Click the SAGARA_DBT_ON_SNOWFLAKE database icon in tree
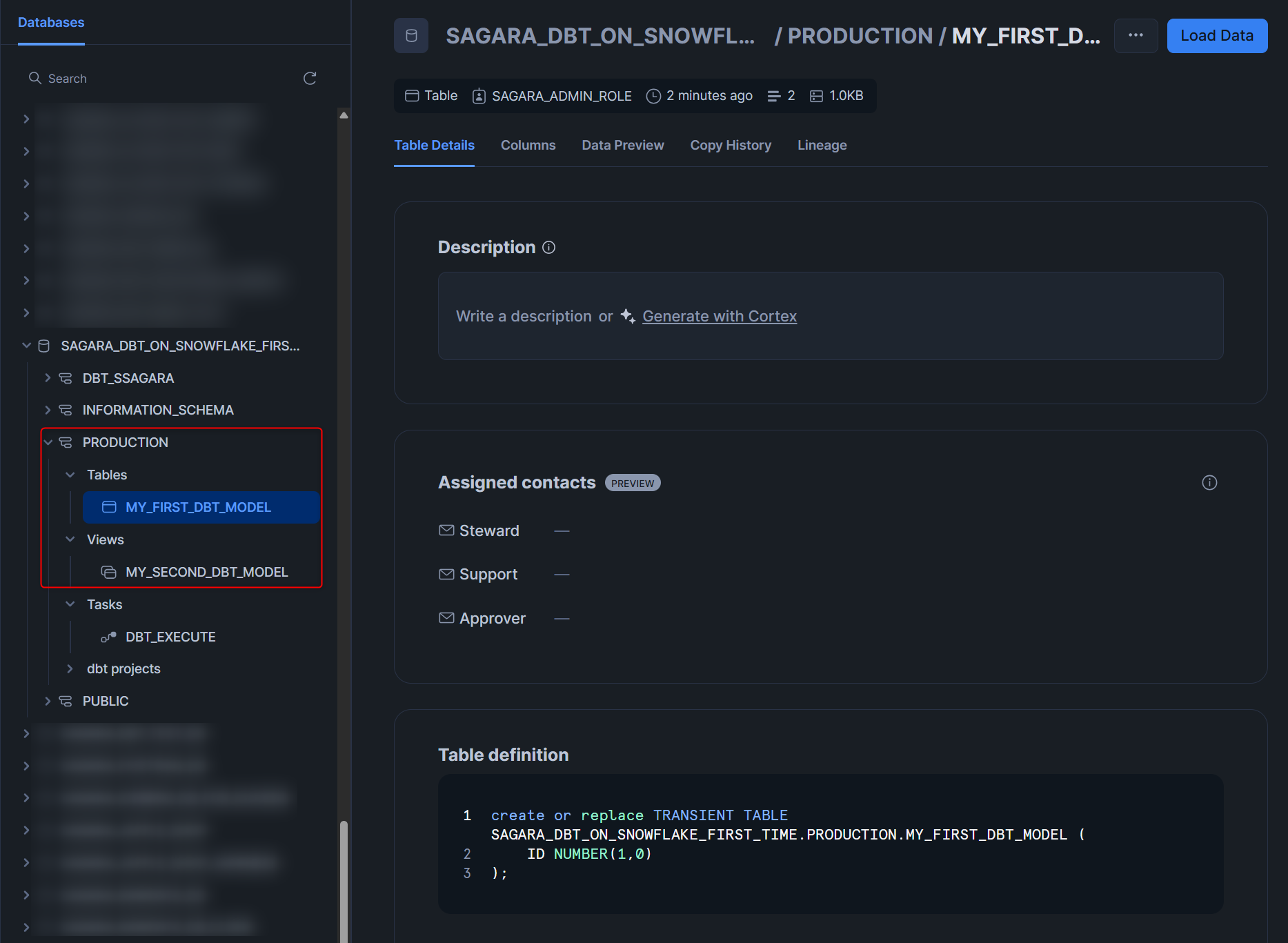This screenshot has height=943, width=1288. 44,346
